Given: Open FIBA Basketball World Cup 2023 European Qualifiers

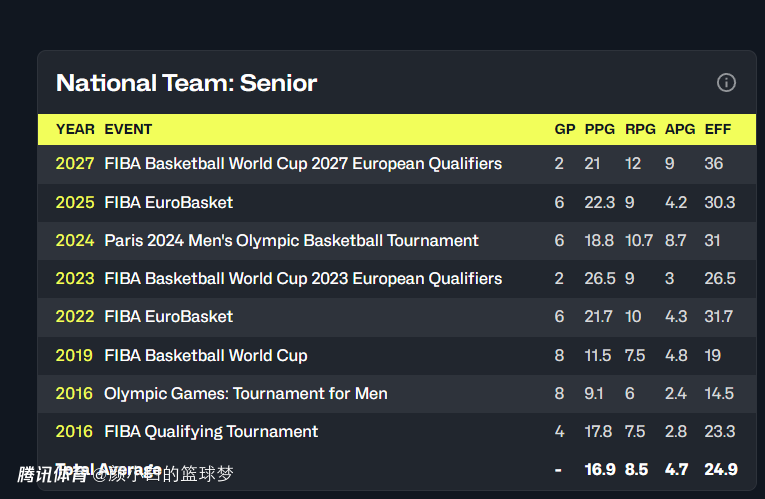Looking at the screenshot, I should 303,279.
